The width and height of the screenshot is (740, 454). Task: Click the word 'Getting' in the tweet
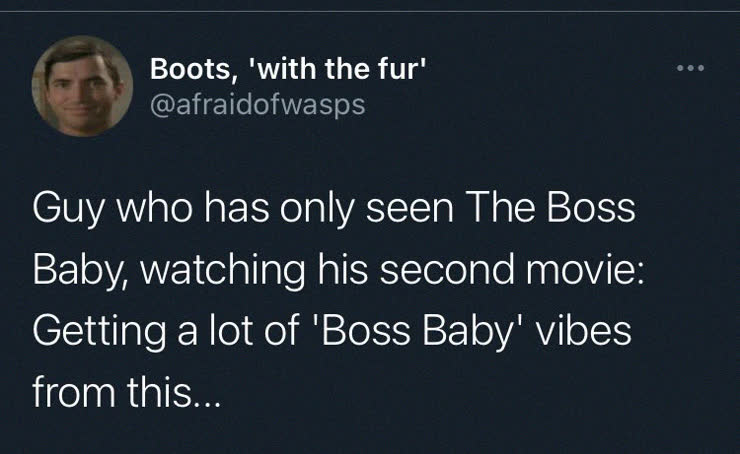click(x=99, y=332)
